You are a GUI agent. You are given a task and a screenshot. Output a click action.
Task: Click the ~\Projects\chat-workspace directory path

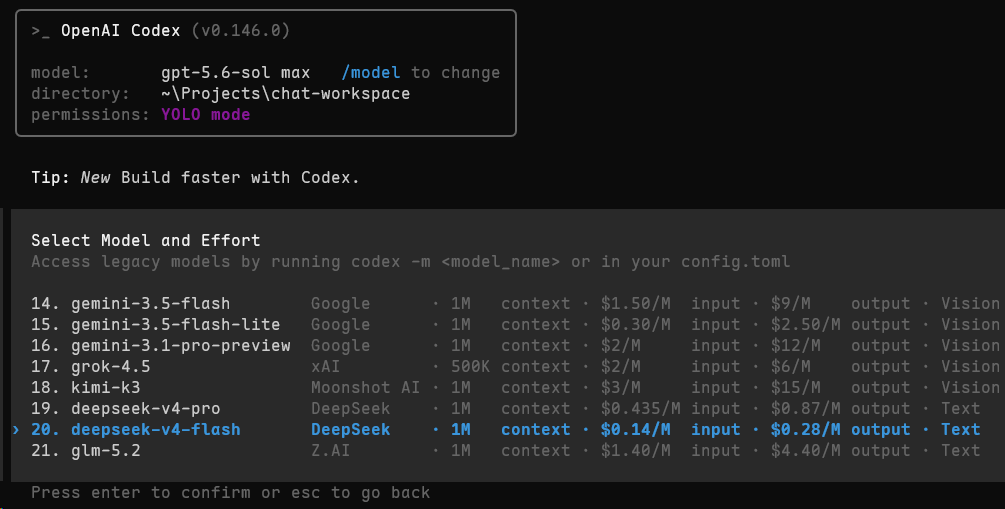285,94
